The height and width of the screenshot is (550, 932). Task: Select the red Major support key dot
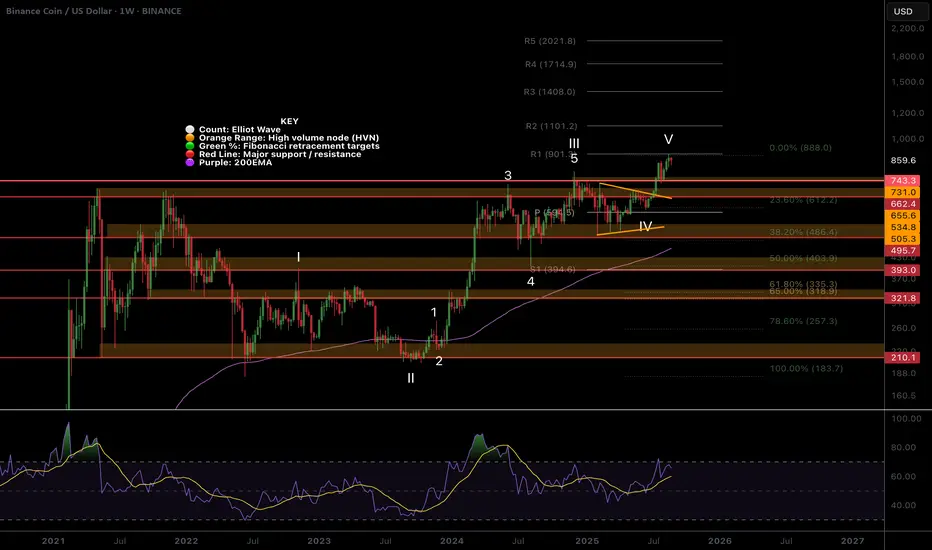click(x=190, y=154)
